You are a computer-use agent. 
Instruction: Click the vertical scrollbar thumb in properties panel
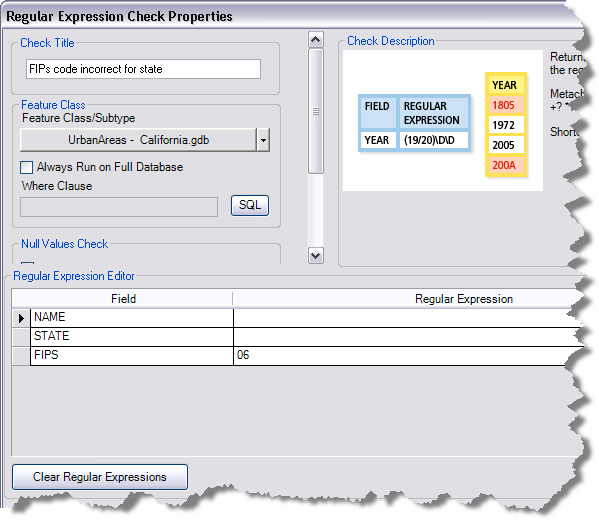316,111
